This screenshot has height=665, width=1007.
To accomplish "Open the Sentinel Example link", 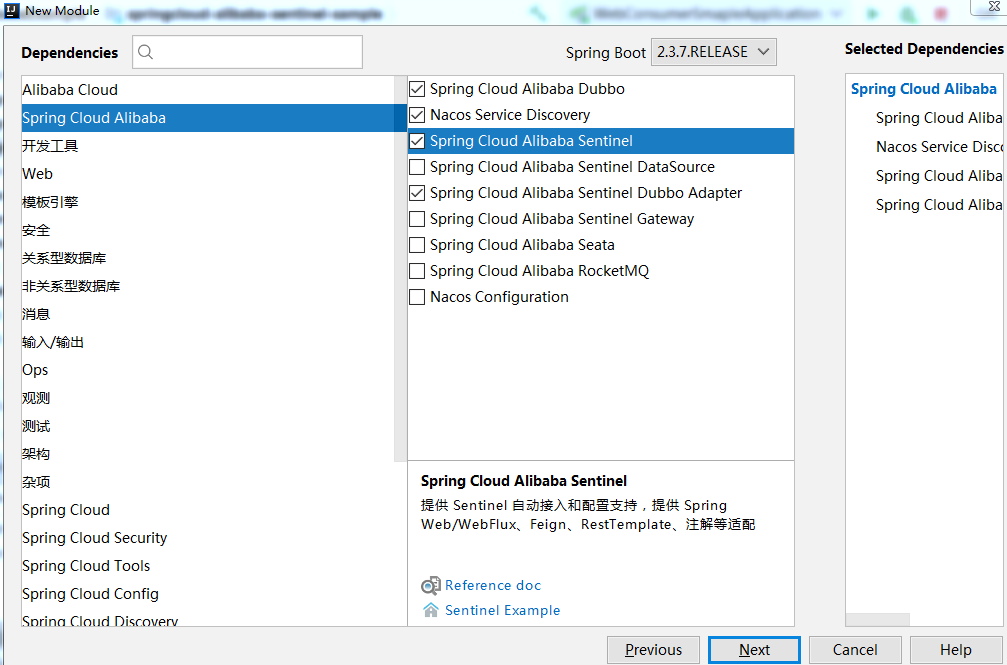I will tap(502, 610).
